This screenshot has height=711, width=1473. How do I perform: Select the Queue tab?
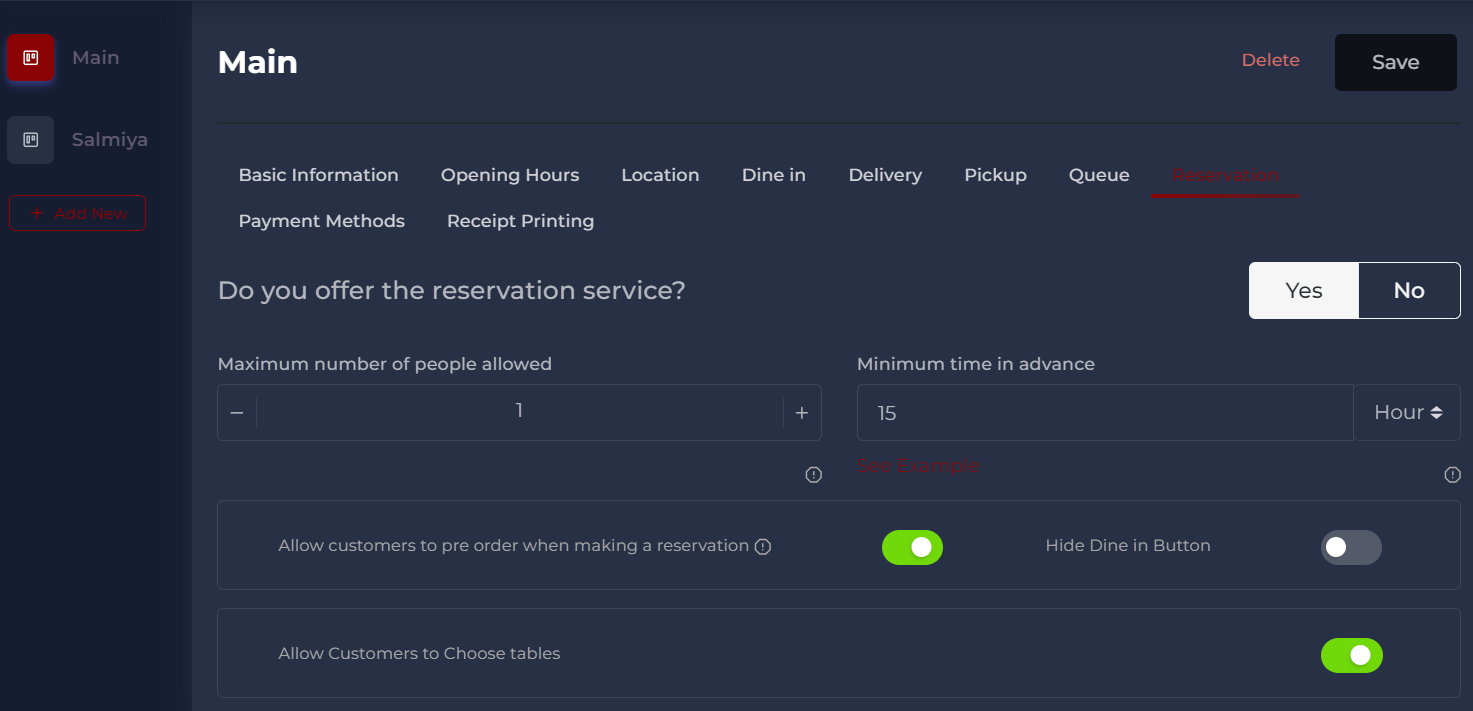point(1098,174)
